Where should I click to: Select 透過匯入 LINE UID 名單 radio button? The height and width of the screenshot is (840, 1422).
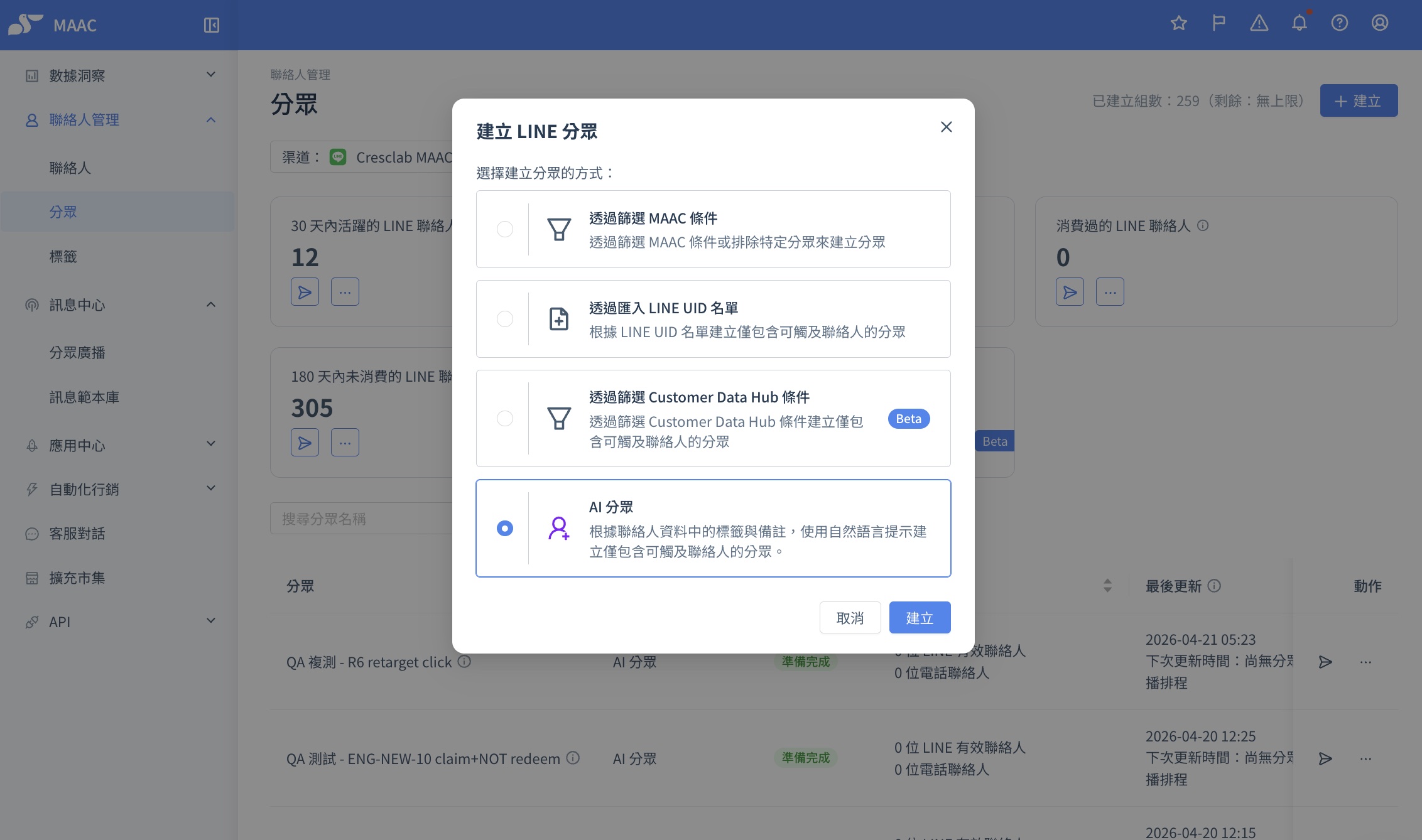505,319
